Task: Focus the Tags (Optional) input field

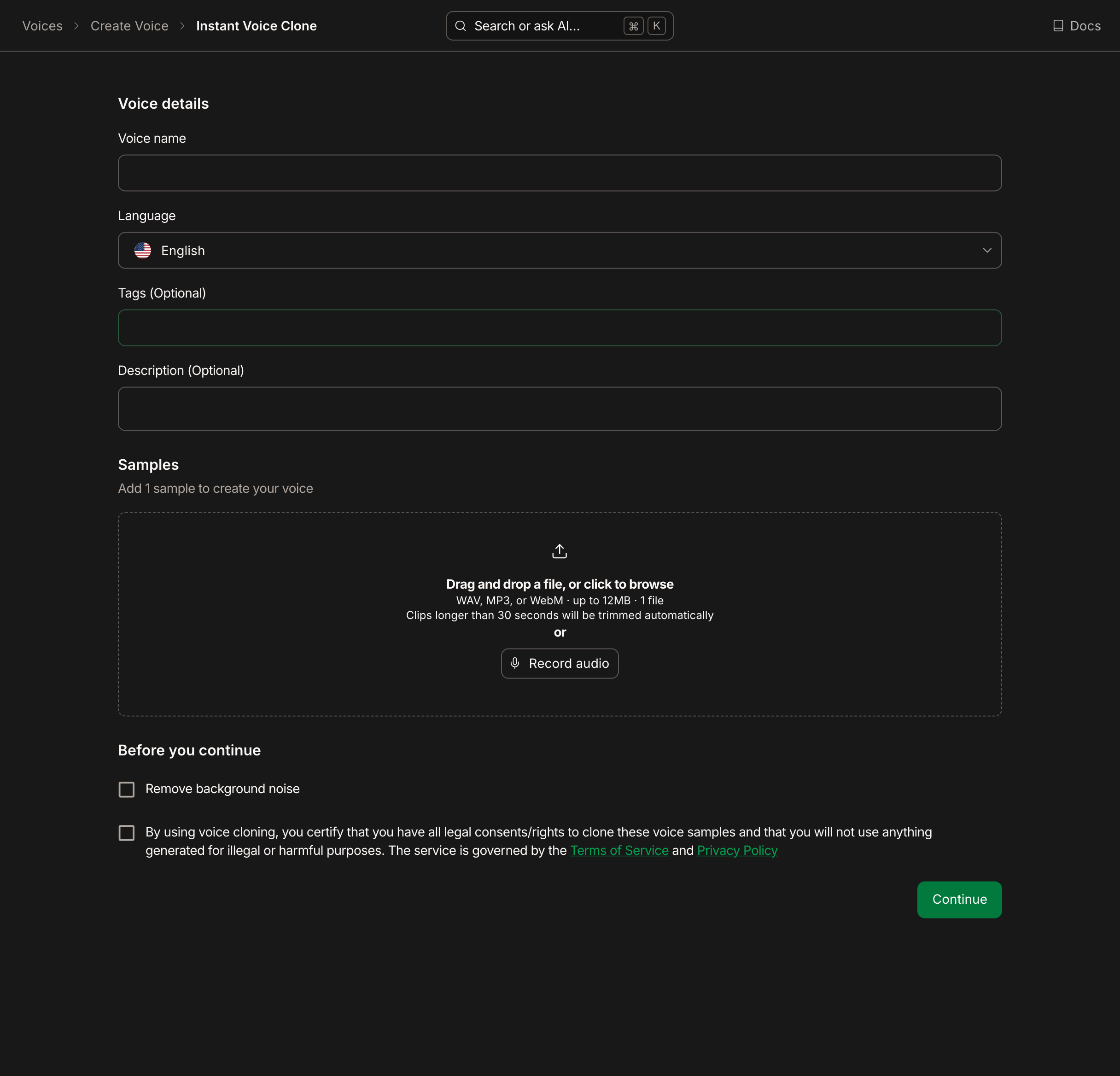Action: tap(560, 327)
